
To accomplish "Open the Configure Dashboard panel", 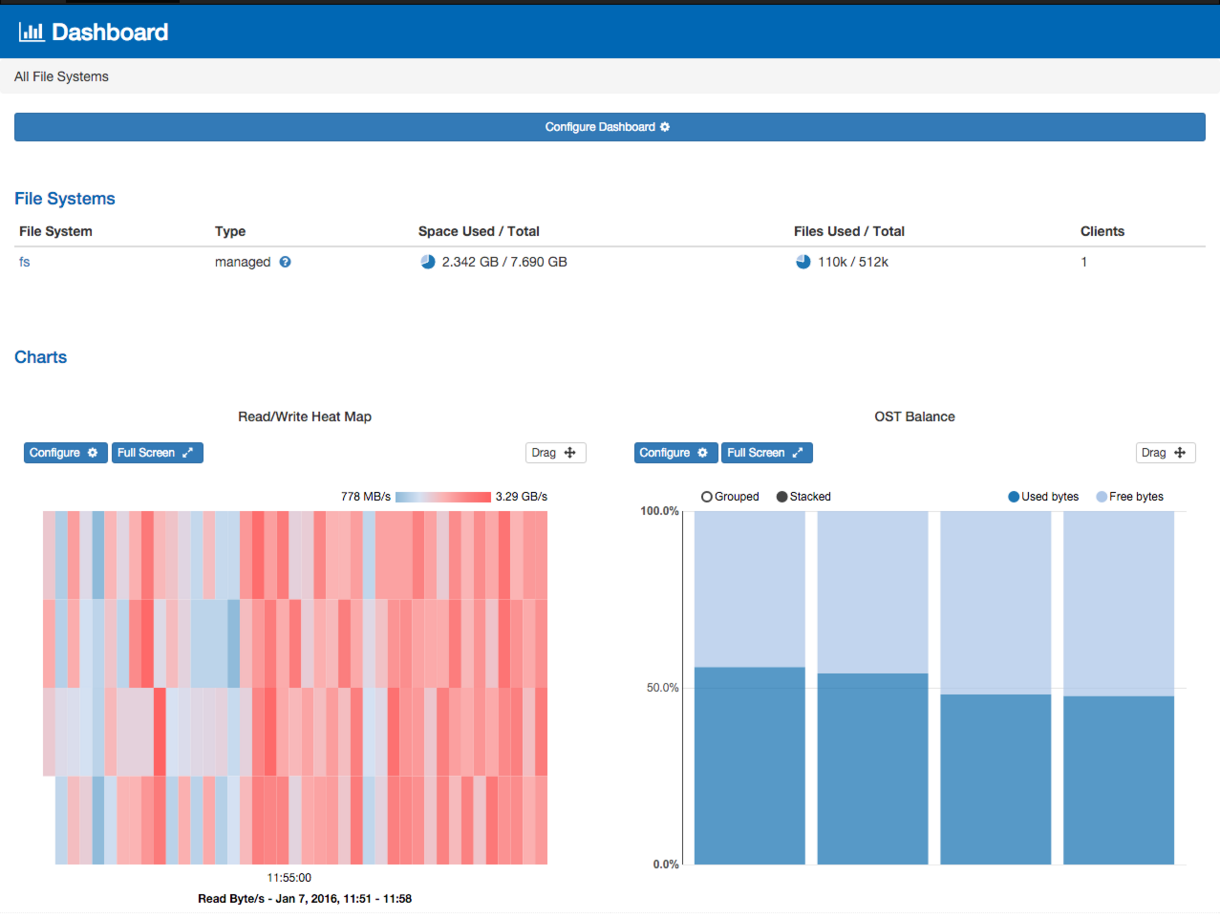I will (x=609, y=127).
